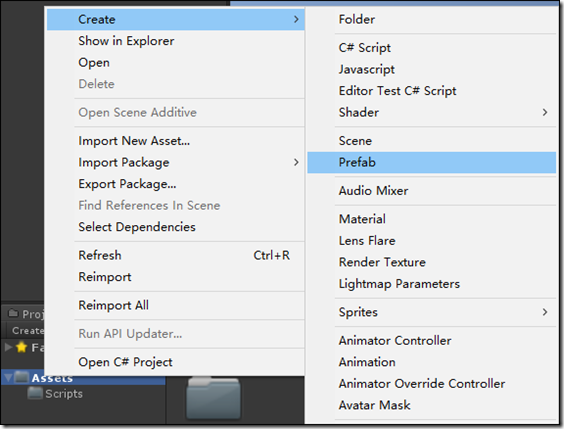Image resolution: width=564 pixels, height=429 pixels.
Task: Create a new Folder
Action: tap(432, 19)
